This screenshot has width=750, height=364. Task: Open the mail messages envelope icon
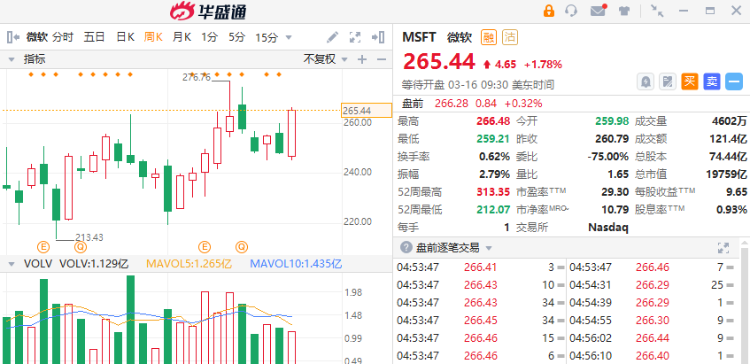point(598,11)
